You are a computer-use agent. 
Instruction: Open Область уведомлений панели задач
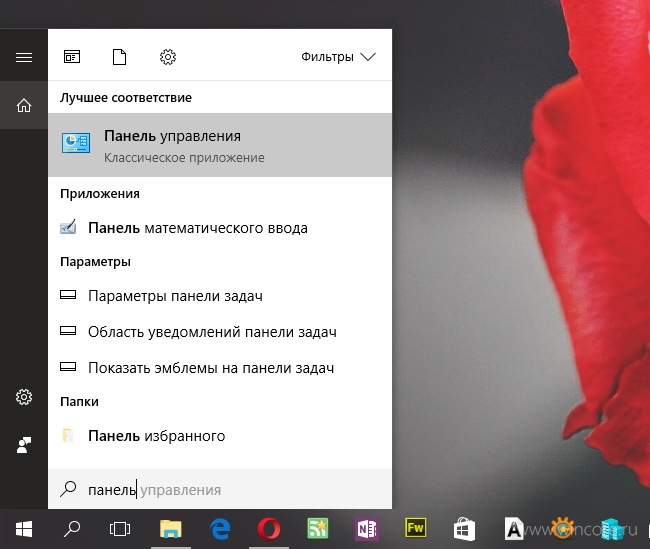pyautogui.click(x=220, y=332)
